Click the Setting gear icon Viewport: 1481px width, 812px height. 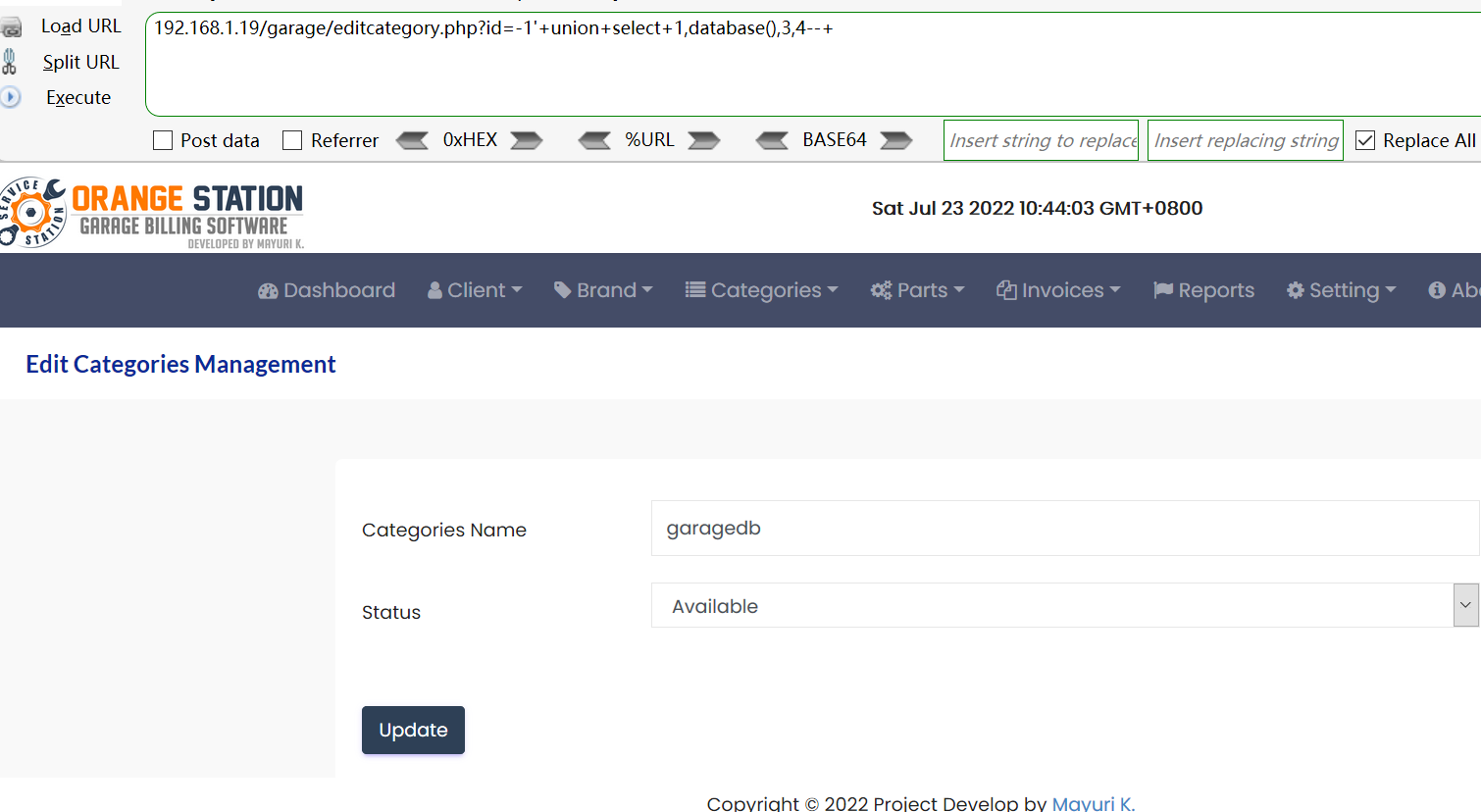1296,290
